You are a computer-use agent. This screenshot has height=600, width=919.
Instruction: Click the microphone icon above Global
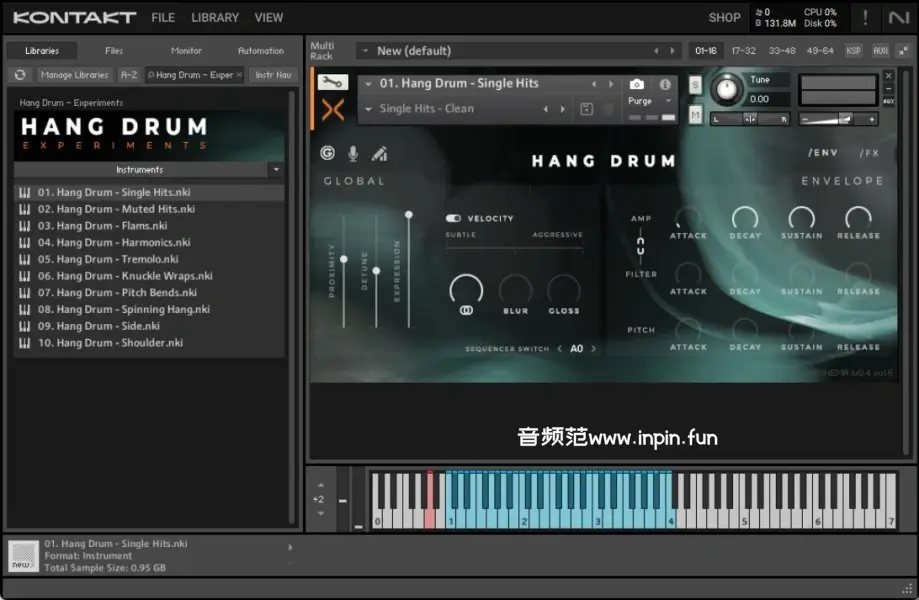click(353, 153)
